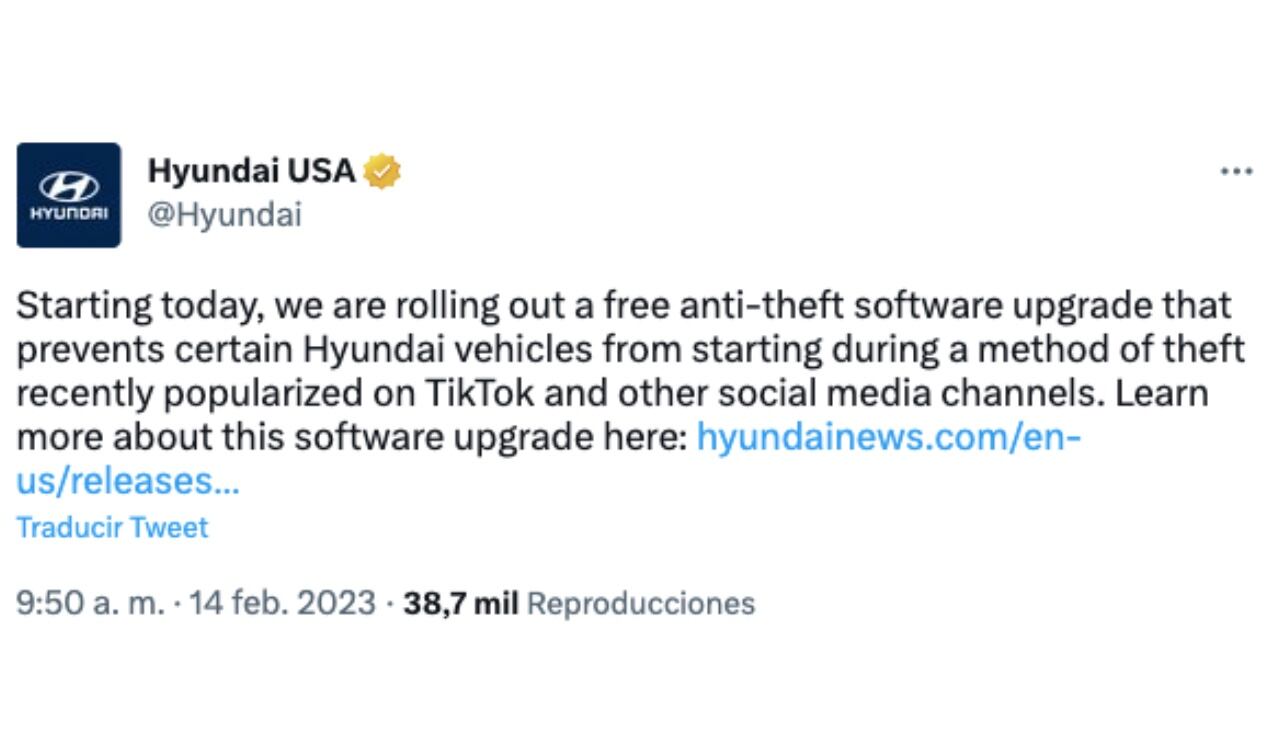Click the gold verified badge next to Hyundai USA

click(383, 171)
